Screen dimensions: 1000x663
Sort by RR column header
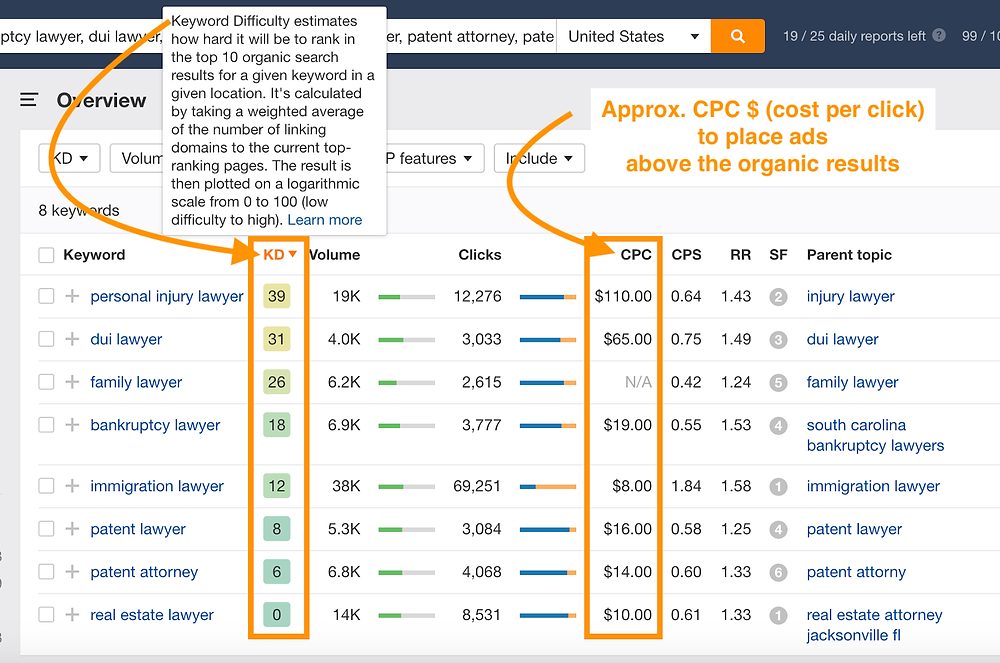[x=740, y=255]
